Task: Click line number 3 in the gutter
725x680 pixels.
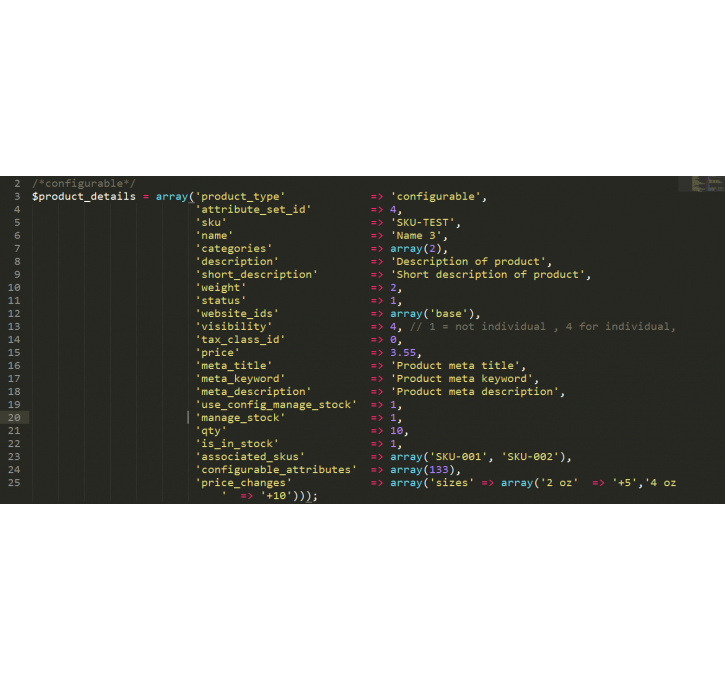Action: [x=17, y=196]
